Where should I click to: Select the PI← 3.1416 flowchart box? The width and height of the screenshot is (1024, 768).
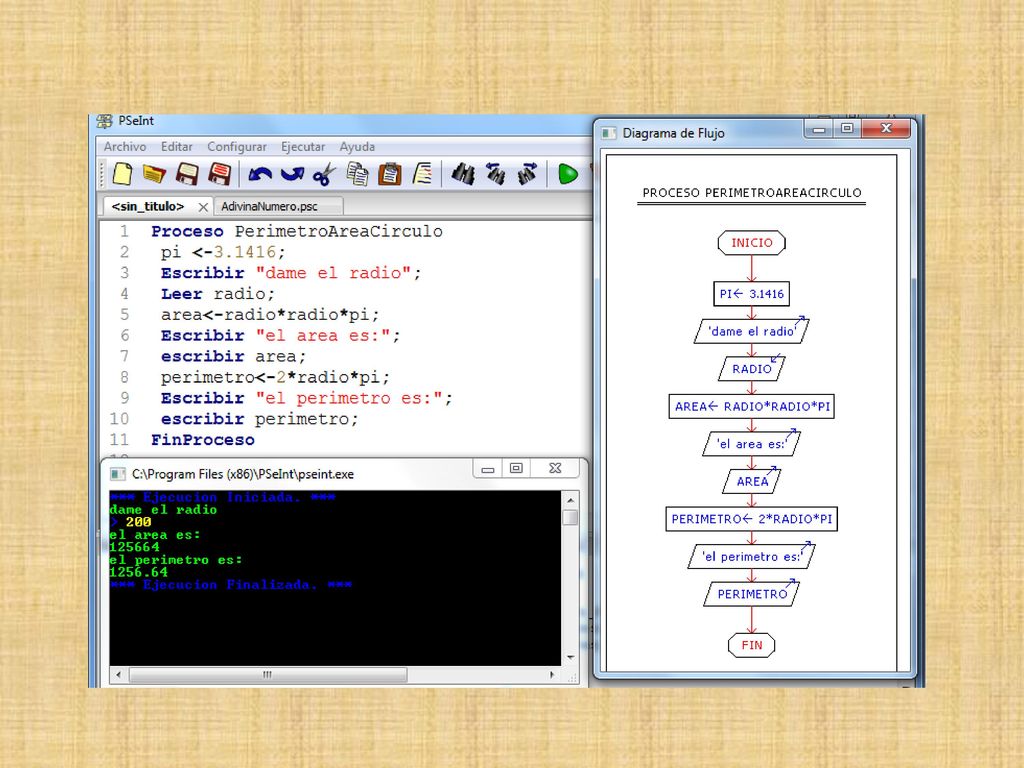[x=751, y=294]
